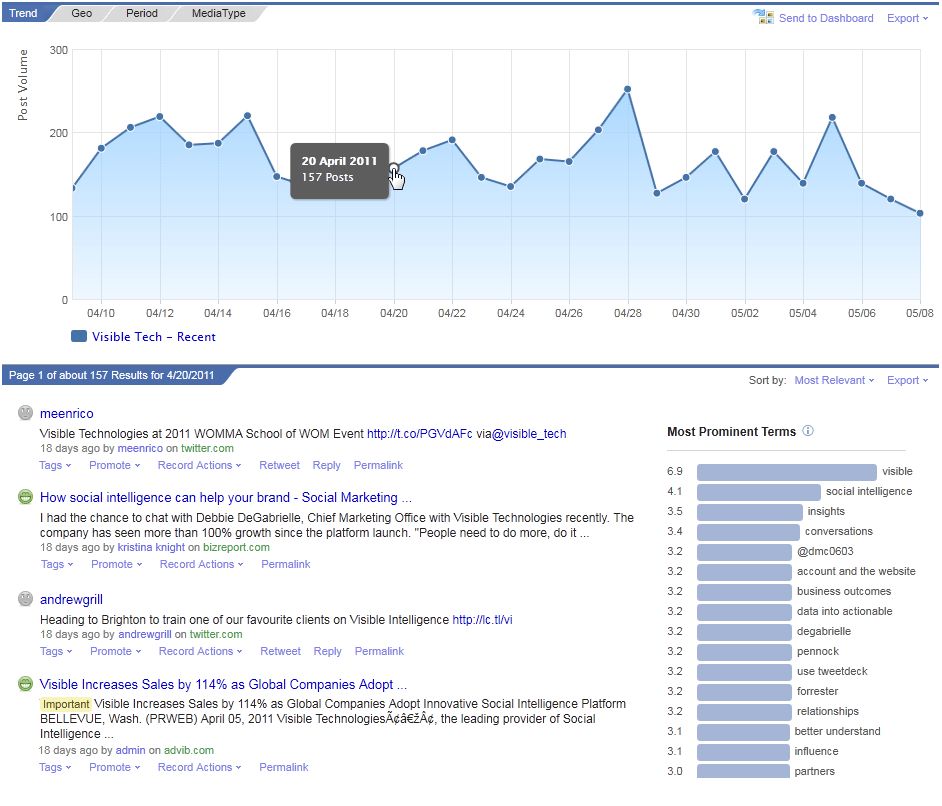Click the neutral smiley icon next to meenrico

tap(23, 413)
